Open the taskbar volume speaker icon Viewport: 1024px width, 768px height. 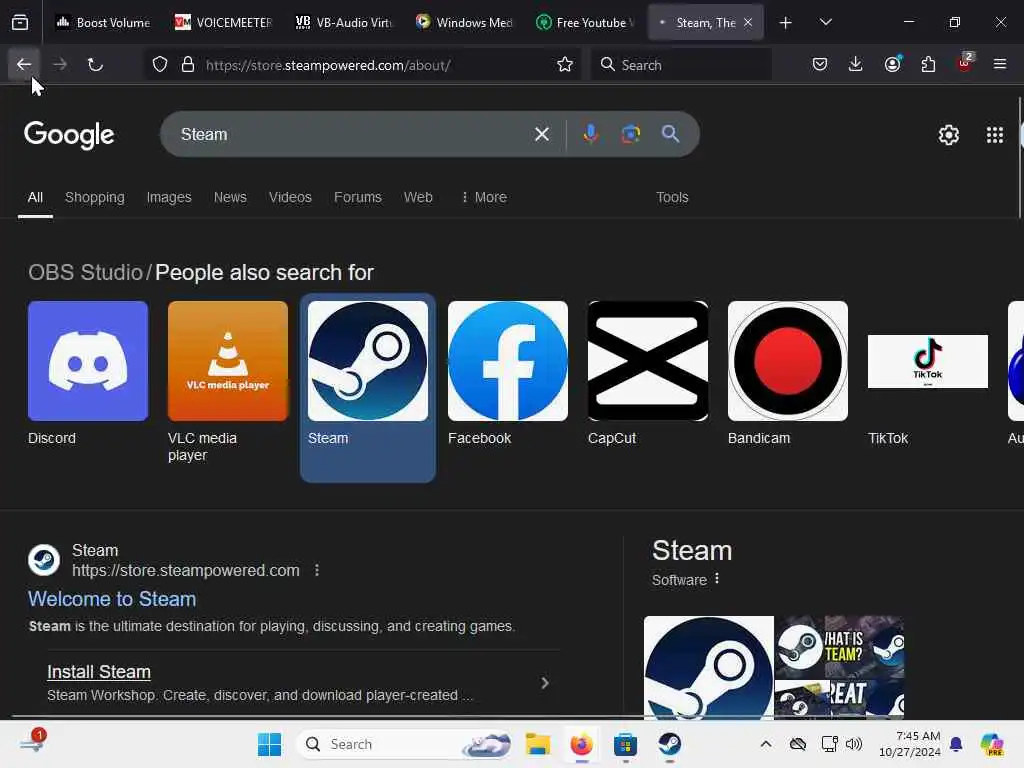(854, 744)
